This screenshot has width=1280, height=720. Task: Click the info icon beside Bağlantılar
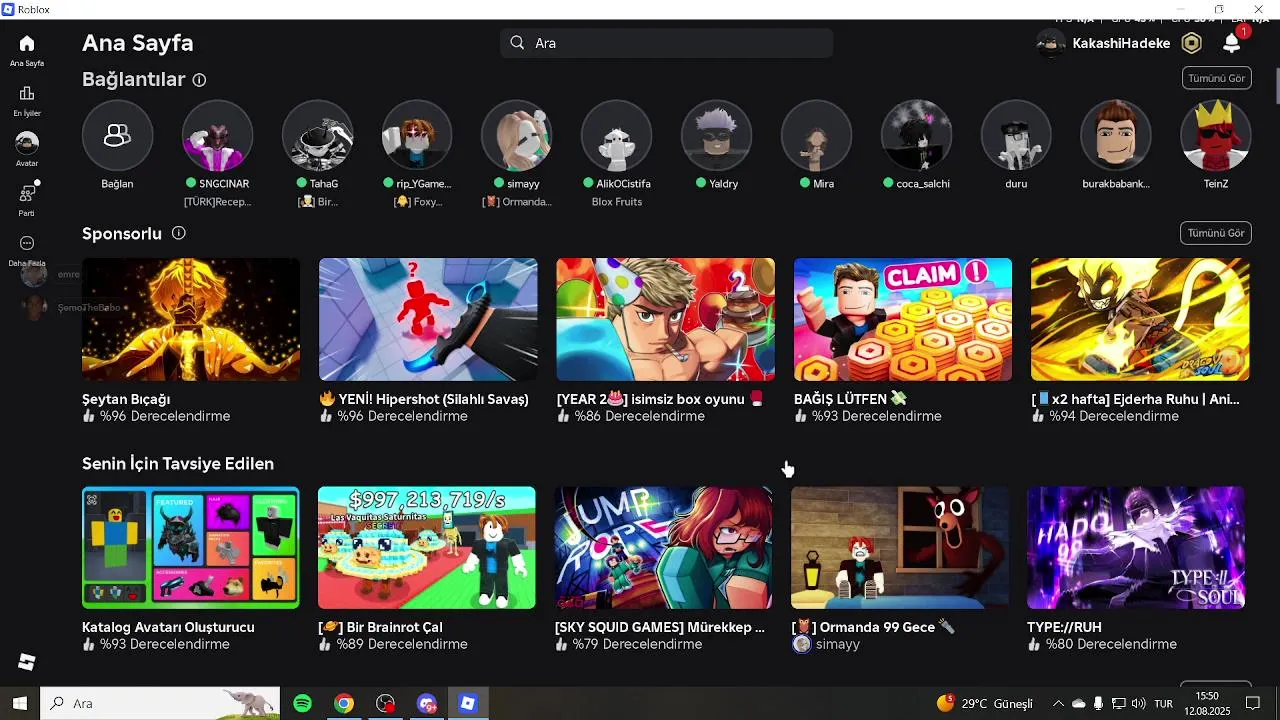coord(199,80)
